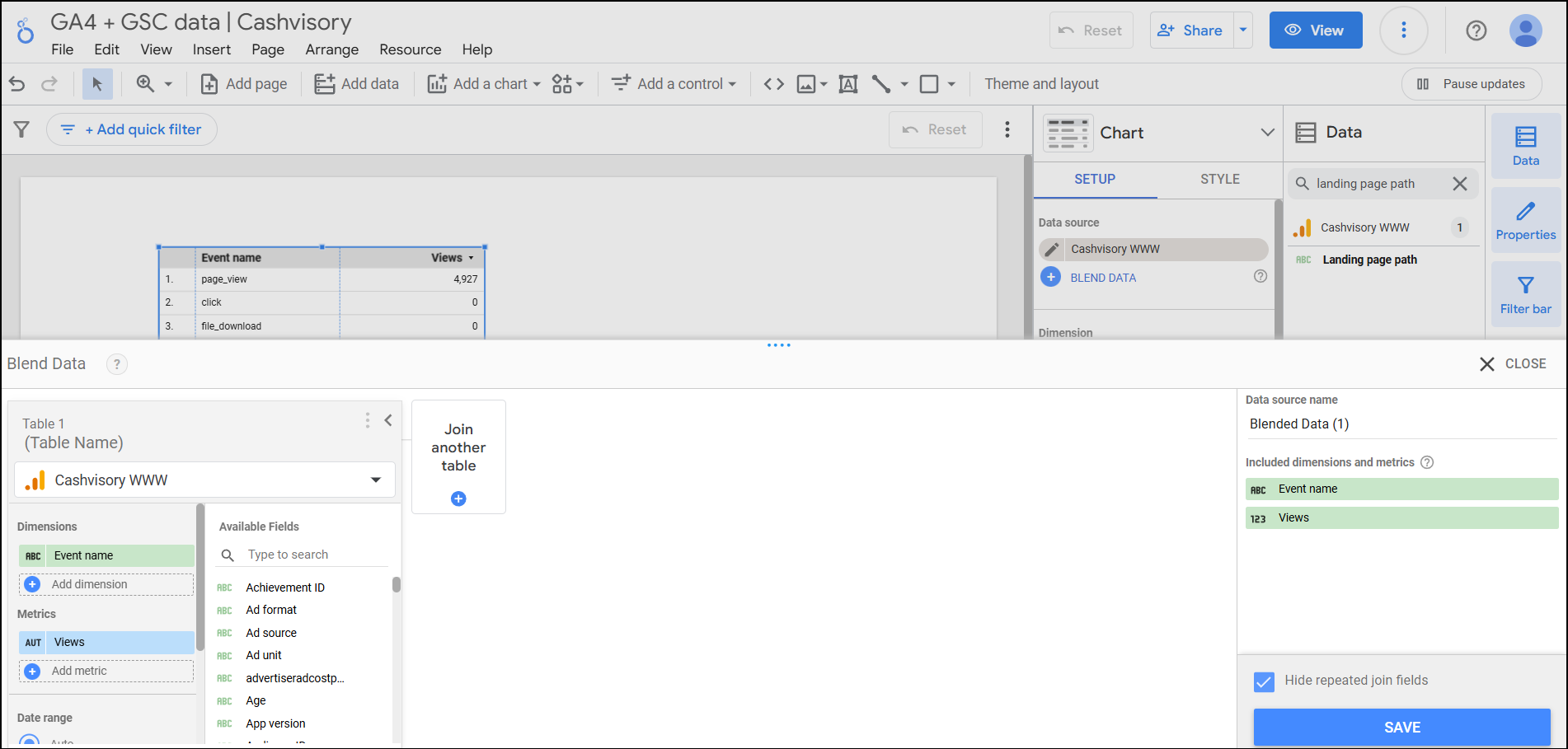1568x749 pixels.
Task: Click the insert text box icon
Action: [848, 84]
